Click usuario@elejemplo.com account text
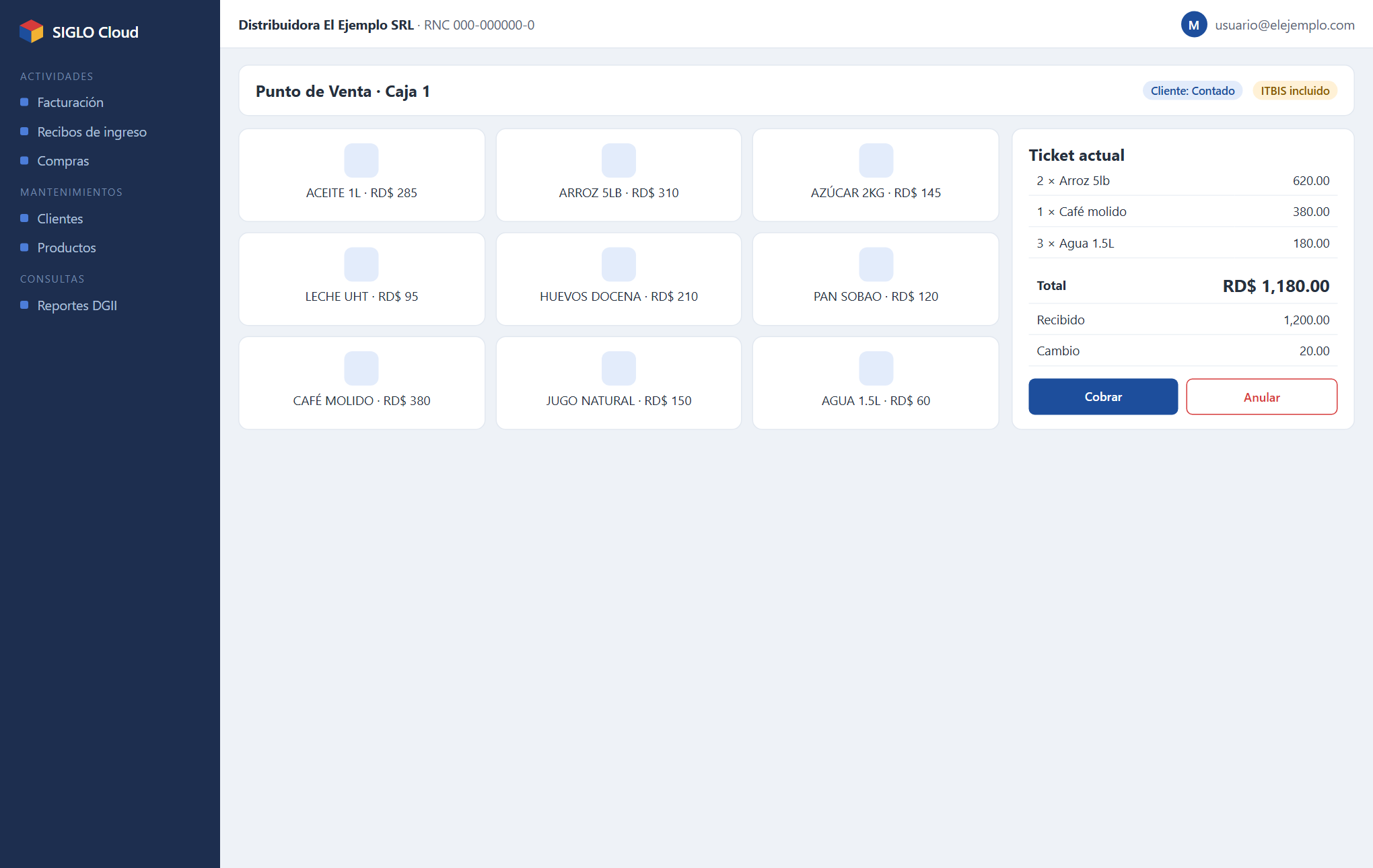Image resolution: width=1373 pixels, height=868 pixels. tap(1284, 25)
